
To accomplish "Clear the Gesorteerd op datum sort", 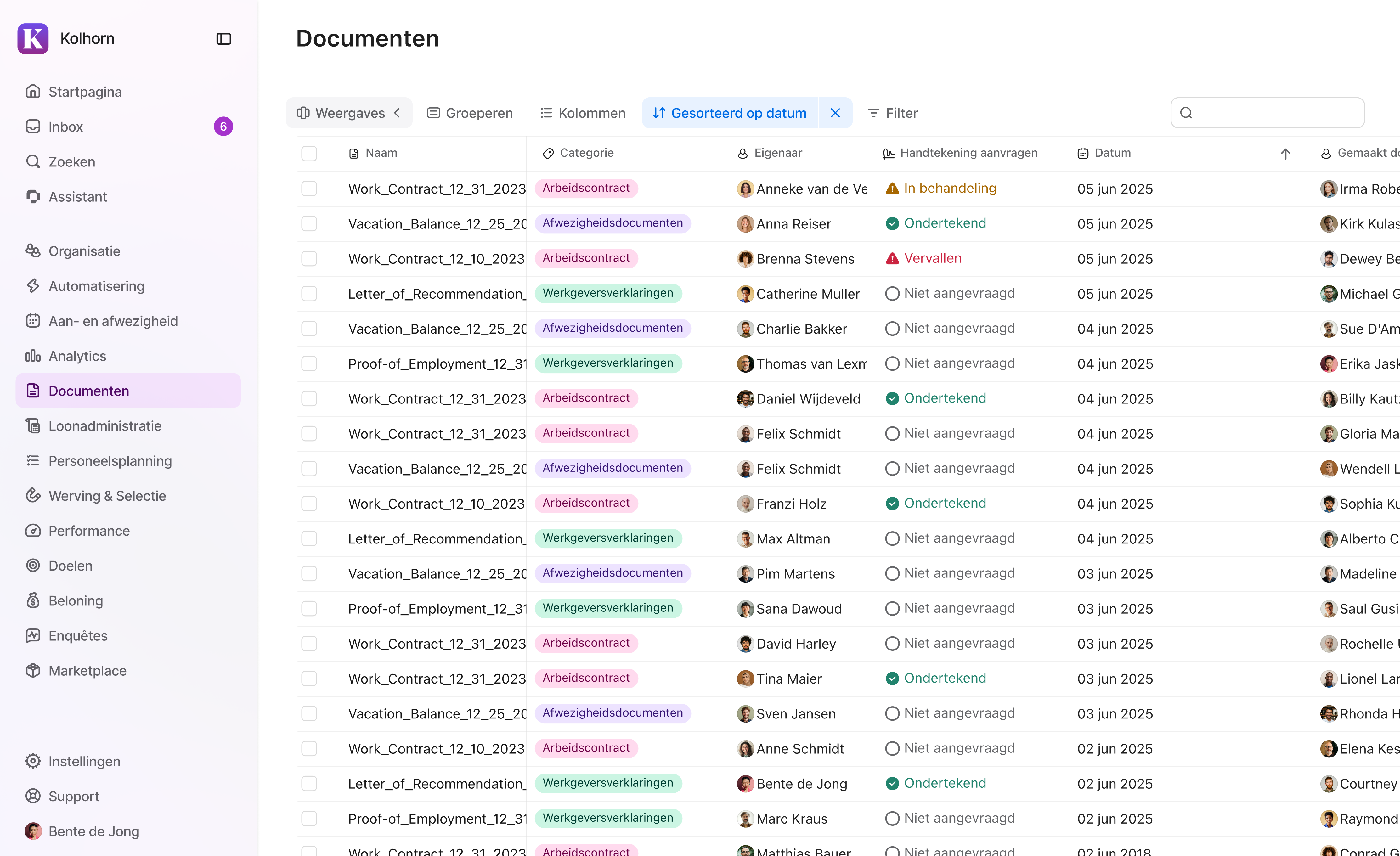I will click(x=835, y=112).
